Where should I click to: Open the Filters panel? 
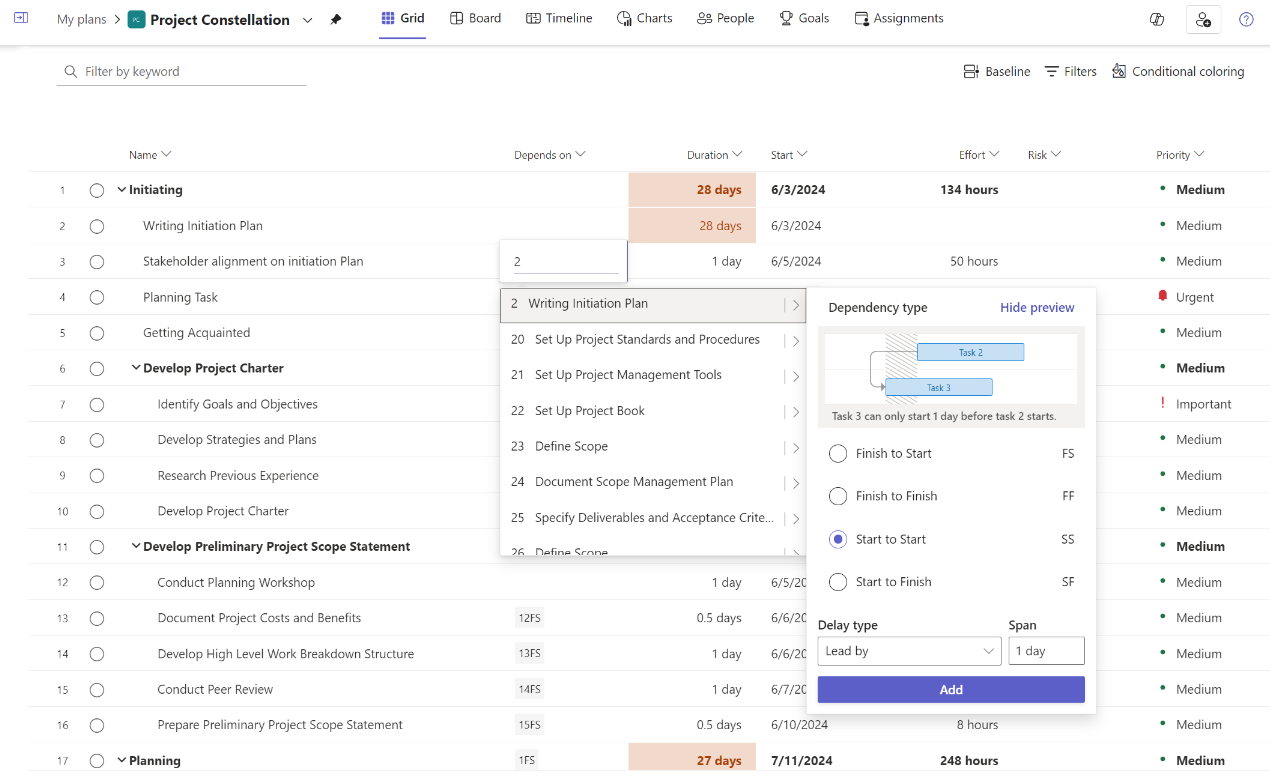pyautogui.click(x=1070, y=71)
